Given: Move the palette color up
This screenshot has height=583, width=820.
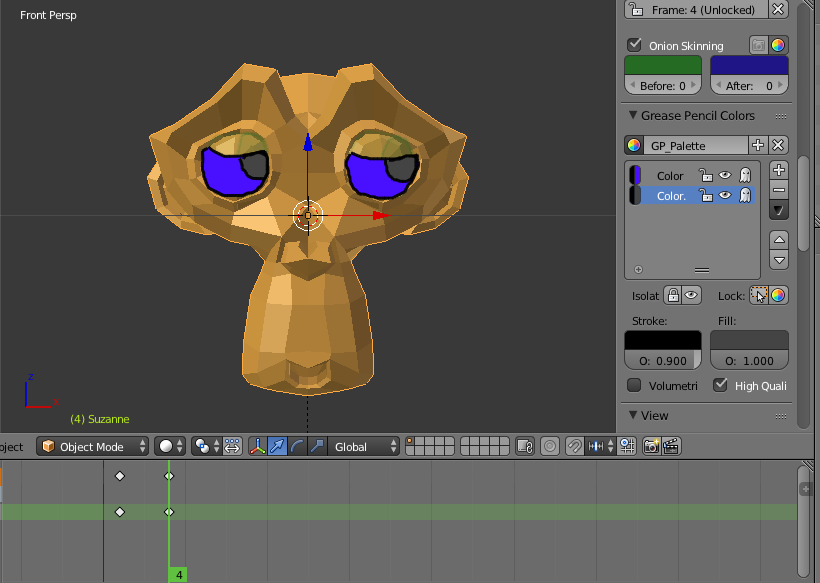Looking at the screenshot, I should 779,239.
